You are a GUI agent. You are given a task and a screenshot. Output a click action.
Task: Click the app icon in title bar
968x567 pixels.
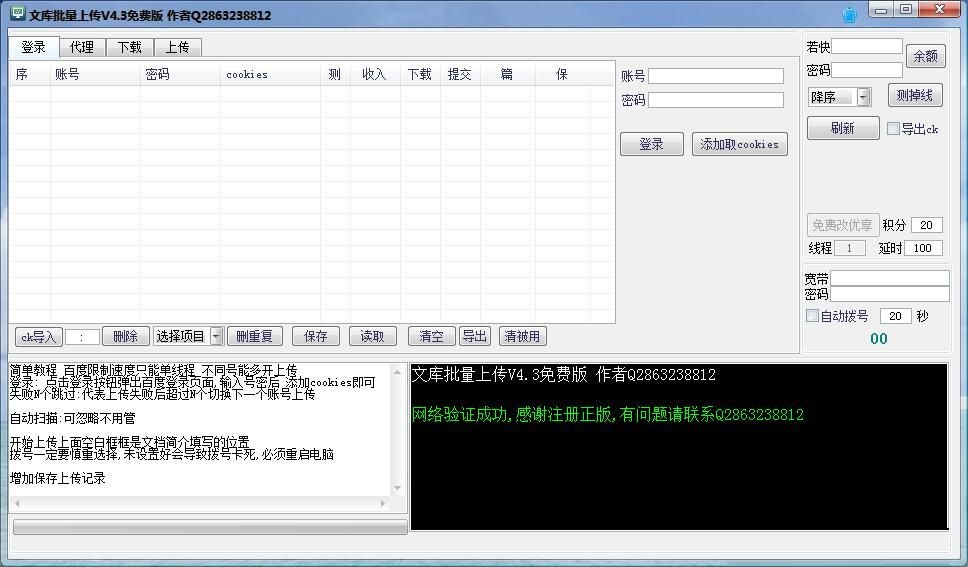pos(17,14)
